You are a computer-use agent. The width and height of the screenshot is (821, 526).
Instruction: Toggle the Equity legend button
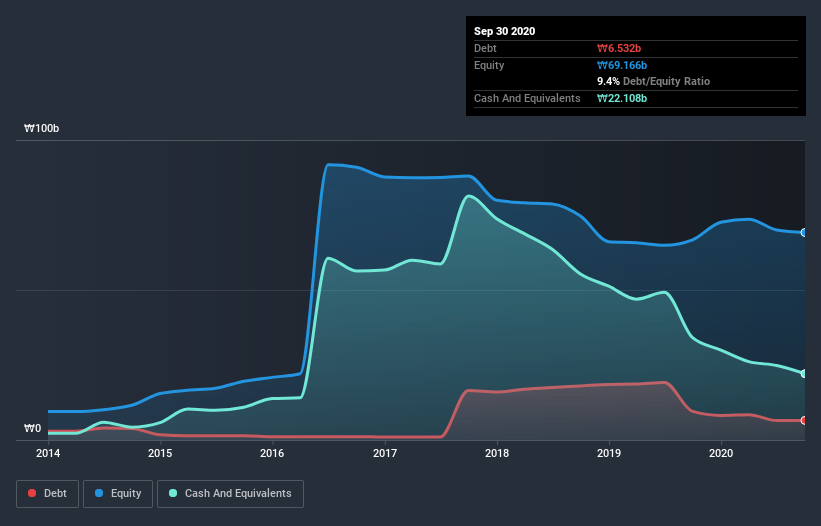(x=118, y=494)
